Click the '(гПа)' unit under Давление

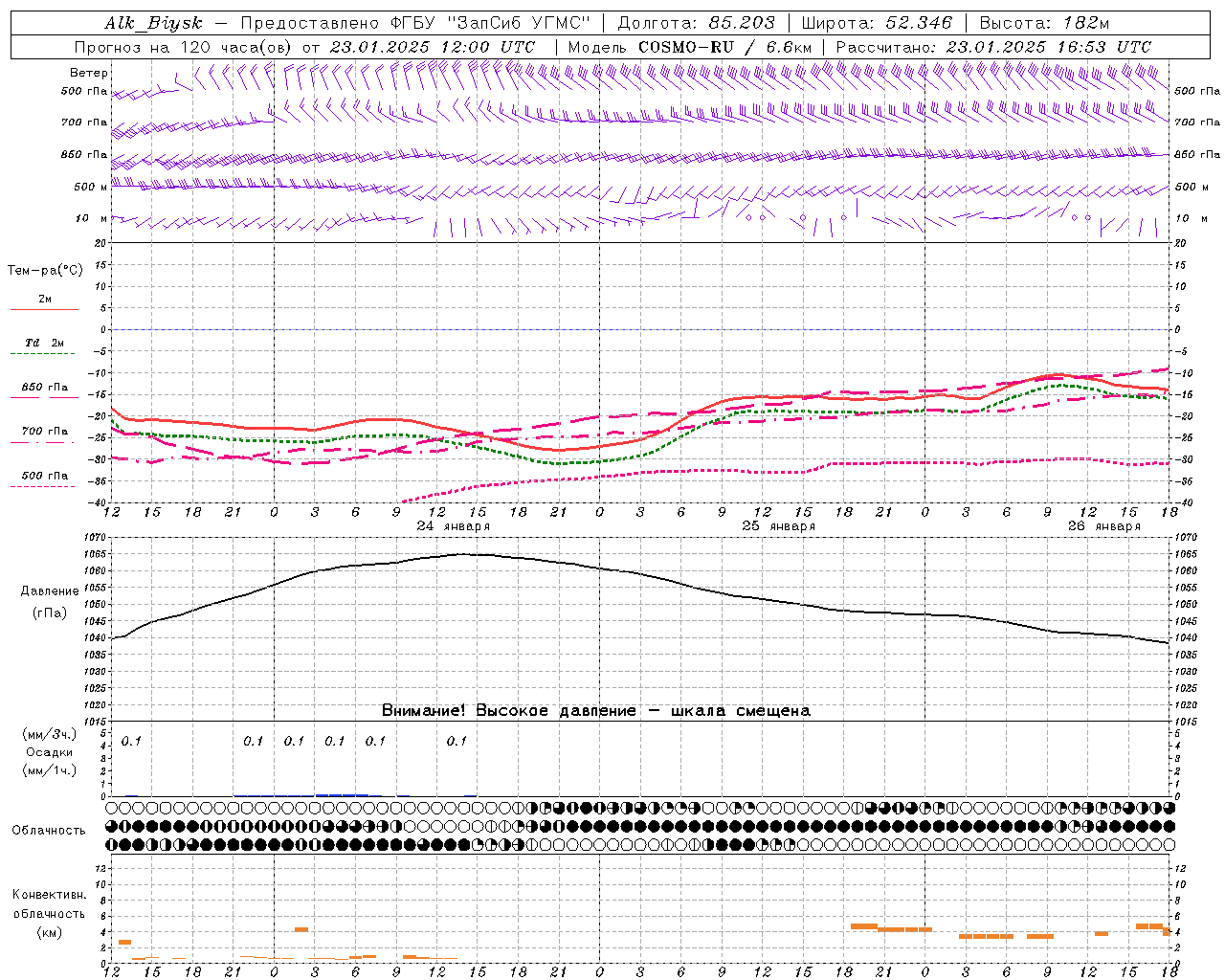(x=50, y=613)
